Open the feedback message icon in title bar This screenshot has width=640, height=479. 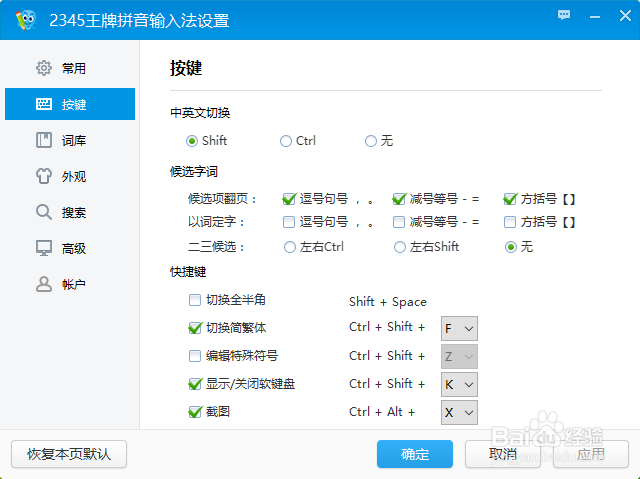pyautogui.click(x=564, y=16)
